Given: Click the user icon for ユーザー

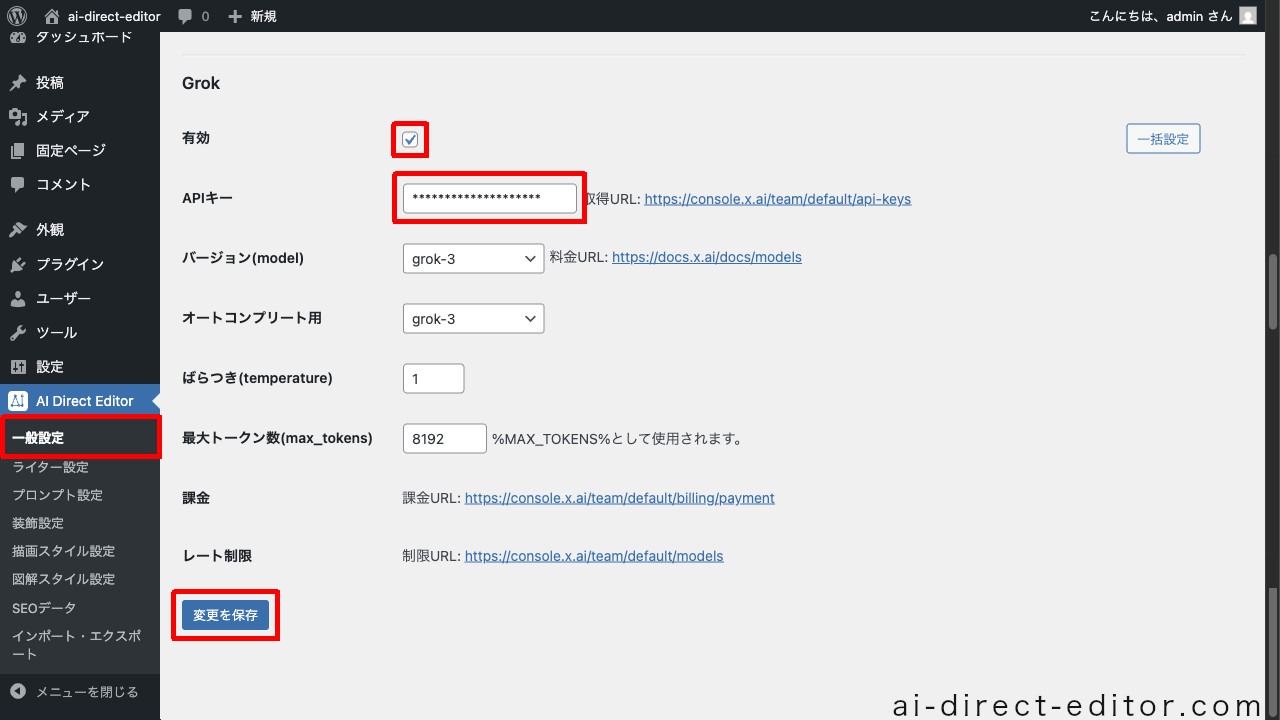Looking at the screenshot, I should [18, 298].
